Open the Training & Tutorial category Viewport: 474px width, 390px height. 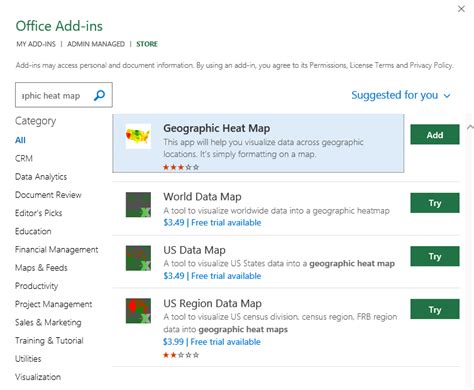[x=49, y=341]
